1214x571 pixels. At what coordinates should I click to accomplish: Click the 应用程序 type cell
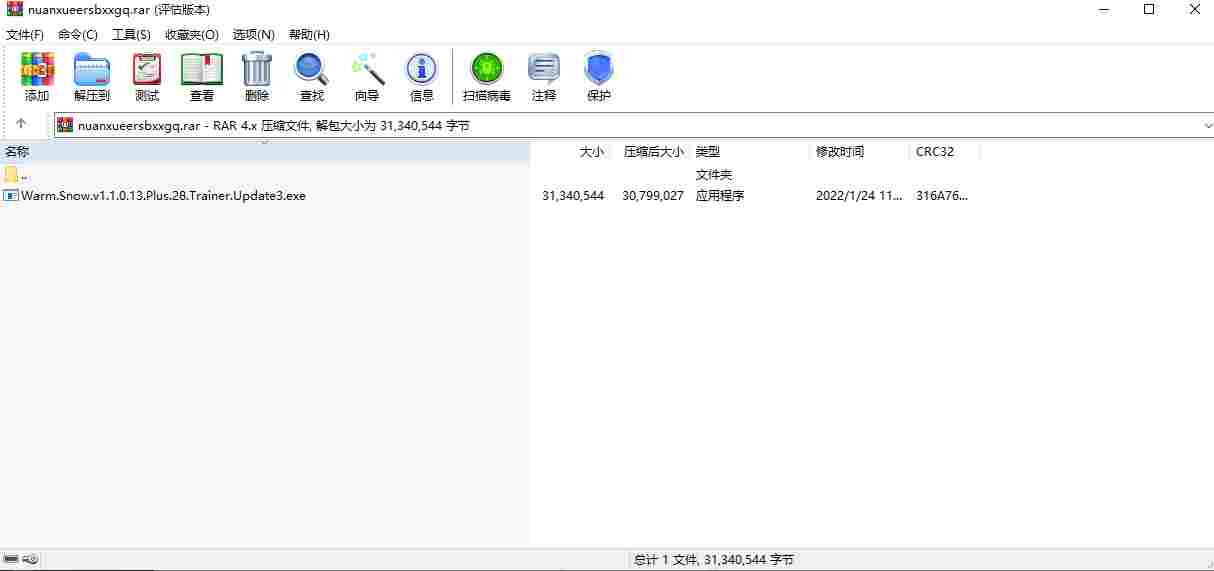point(720,196)
